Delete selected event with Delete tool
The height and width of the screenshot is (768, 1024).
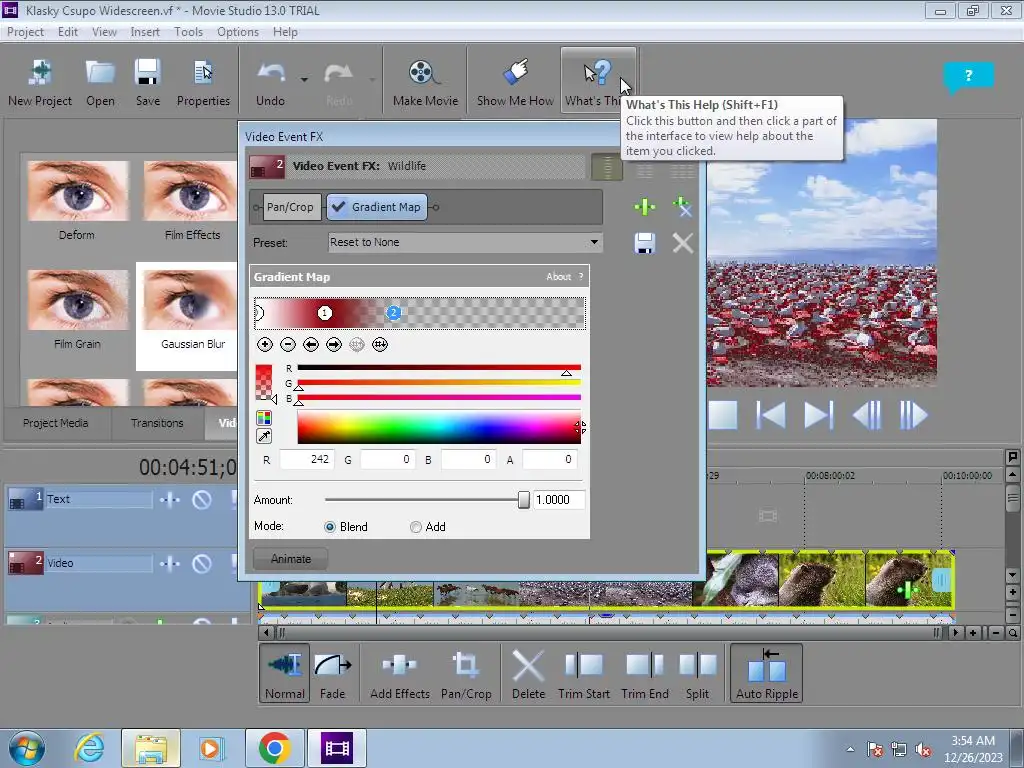[528, 673]
